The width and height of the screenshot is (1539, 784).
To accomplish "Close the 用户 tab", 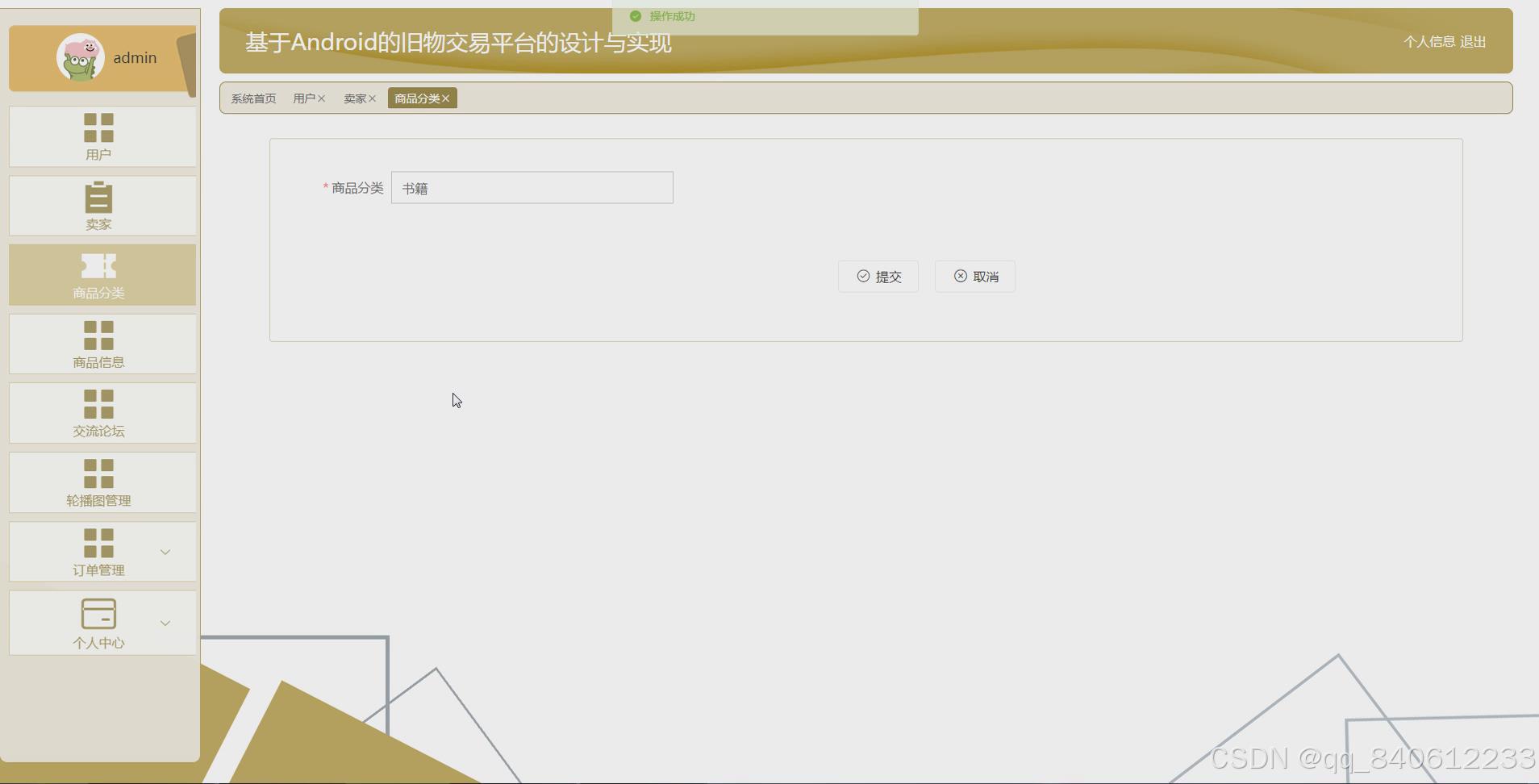I will (x=321, y=98).
